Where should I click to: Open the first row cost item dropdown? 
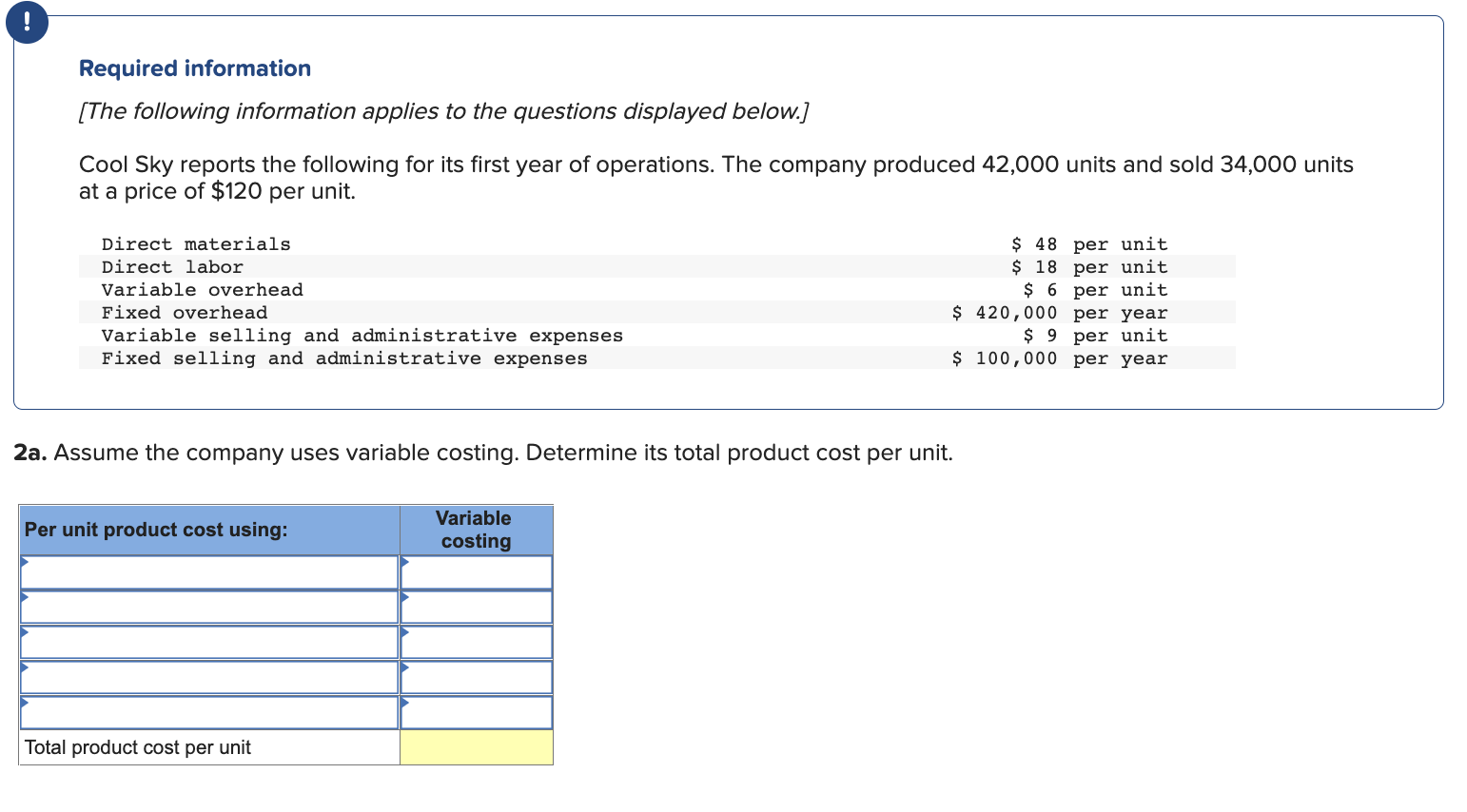coord(209,572)
